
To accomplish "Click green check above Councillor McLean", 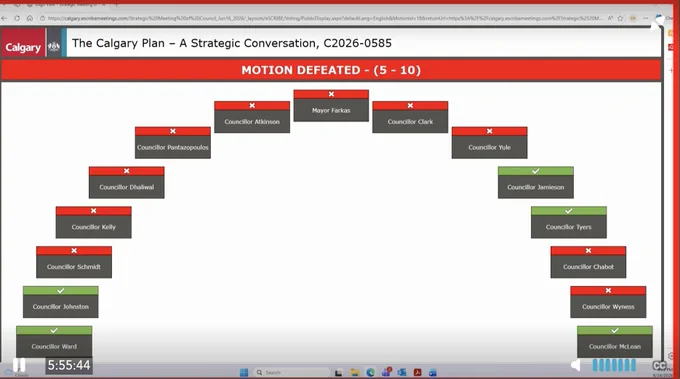I will pyautogui.click(x=615, y=330).
